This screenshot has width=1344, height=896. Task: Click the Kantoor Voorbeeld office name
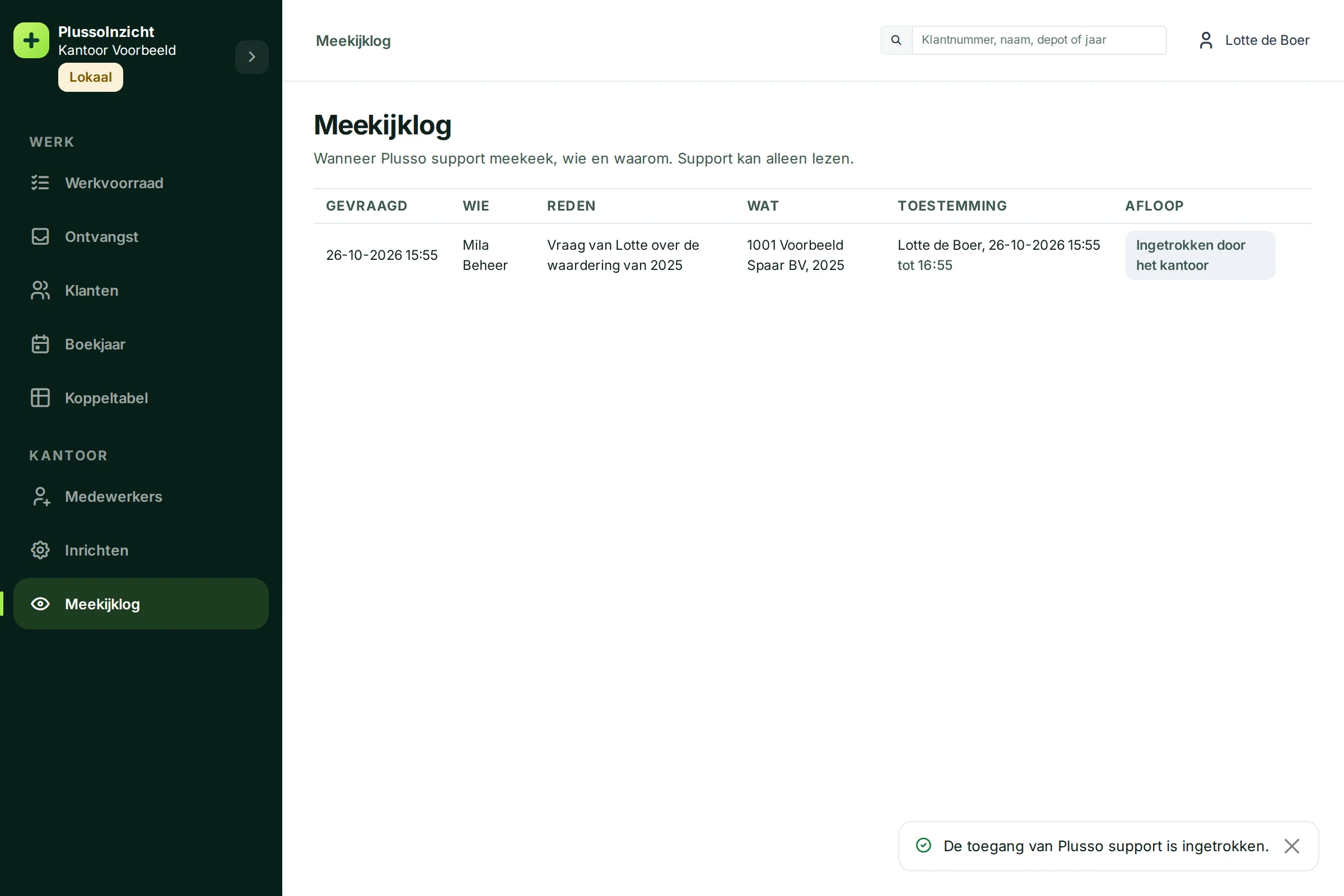pos(117,50)
